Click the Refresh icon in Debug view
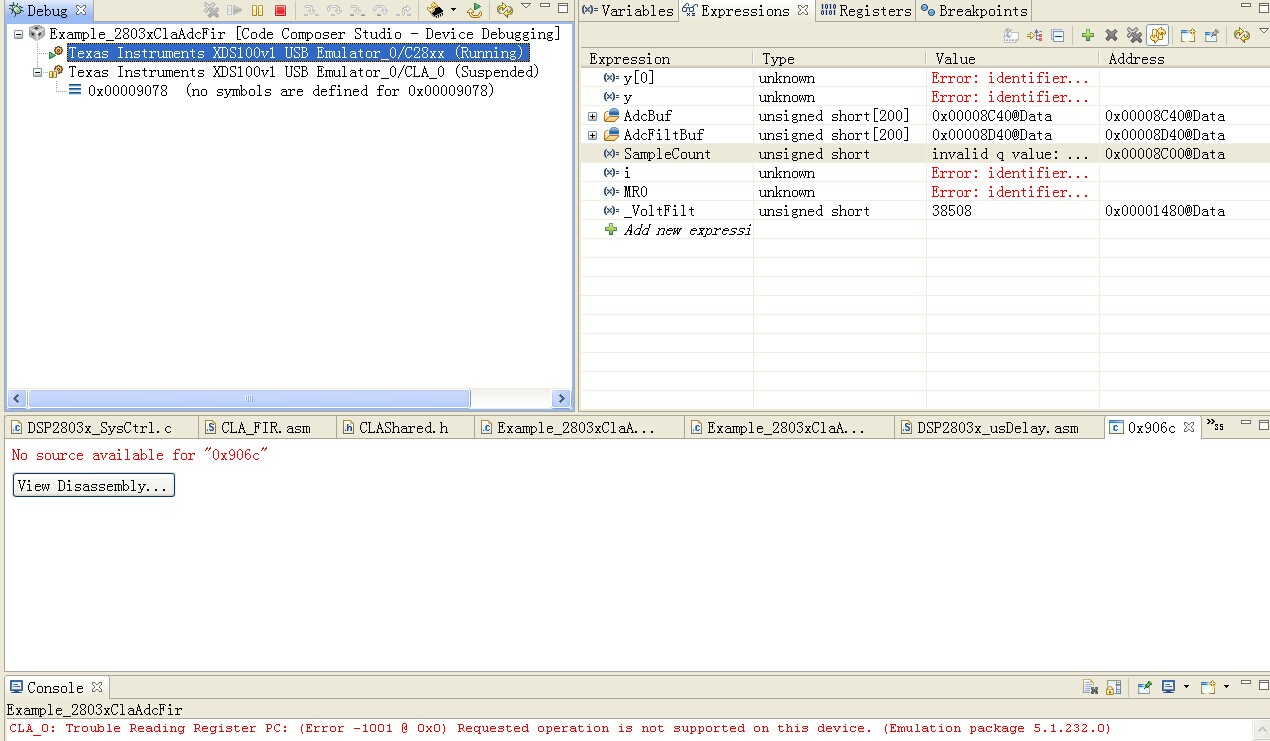The image size is (1270, 741). pyautogui.click(x=505, y=10)
